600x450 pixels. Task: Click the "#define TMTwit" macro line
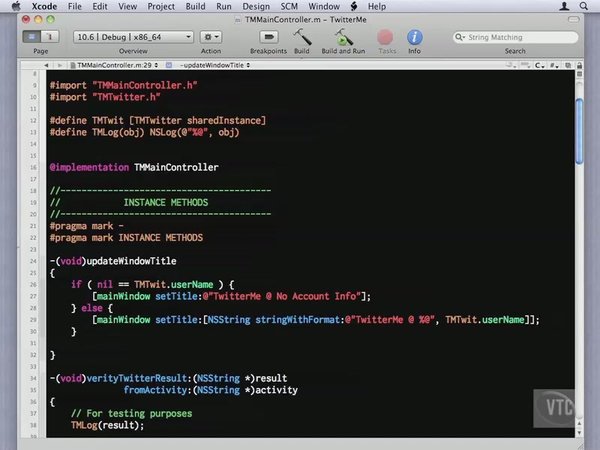point(158,120)
